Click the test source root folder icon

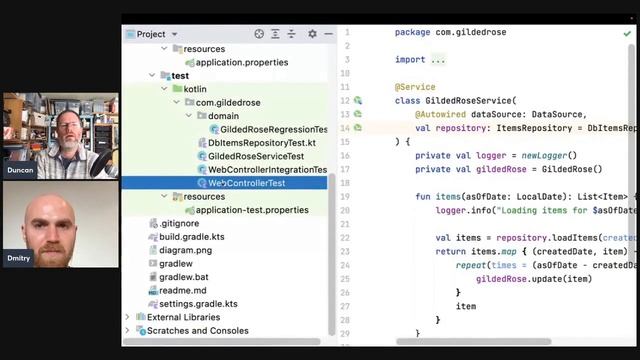pyautogui.click(x=165, y=75)
